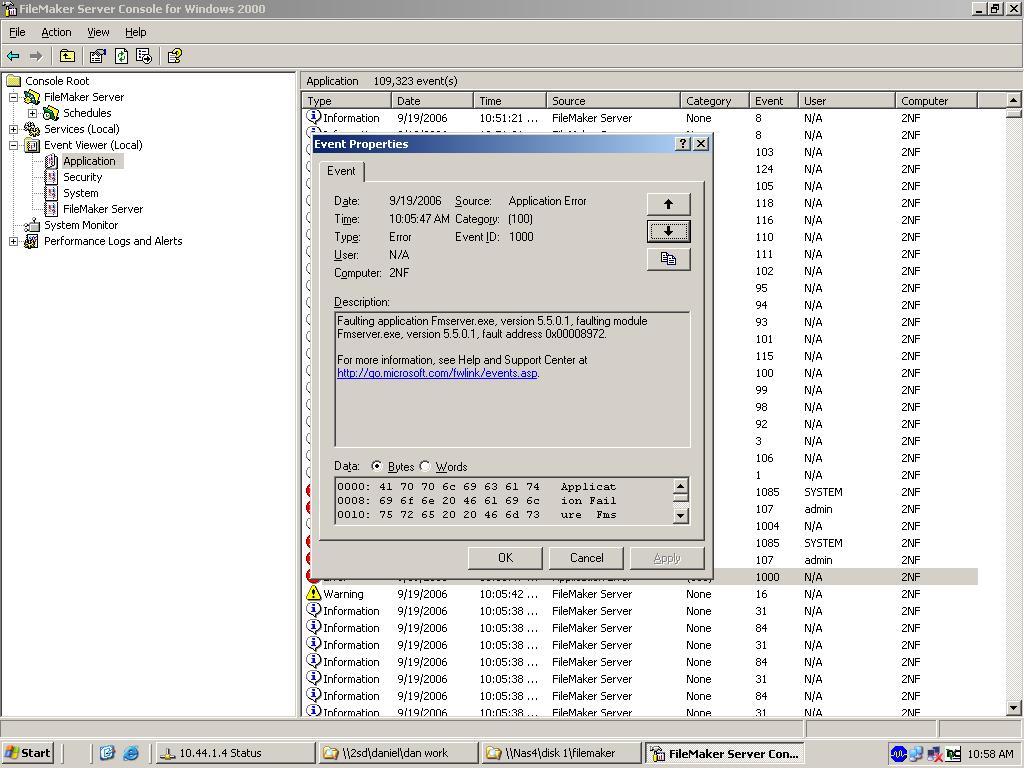This screenshot has height=768, width=1024.
Task: Click the Services (Local) gears icon
Action: tap(31, 129)
